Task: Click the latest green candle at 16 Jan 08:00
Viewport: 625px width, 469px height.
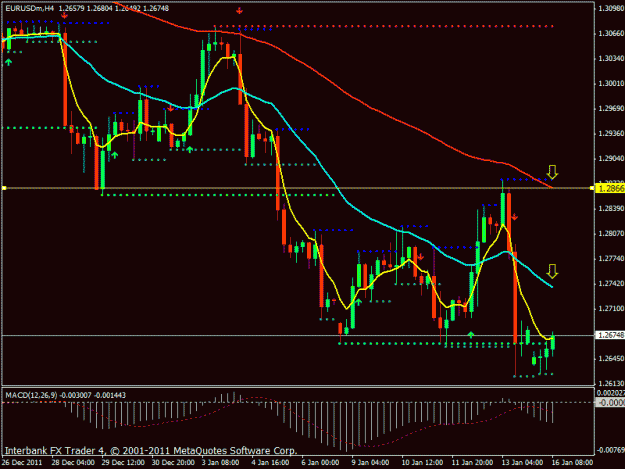Action: pyautogui.click(x=553, y=343)
